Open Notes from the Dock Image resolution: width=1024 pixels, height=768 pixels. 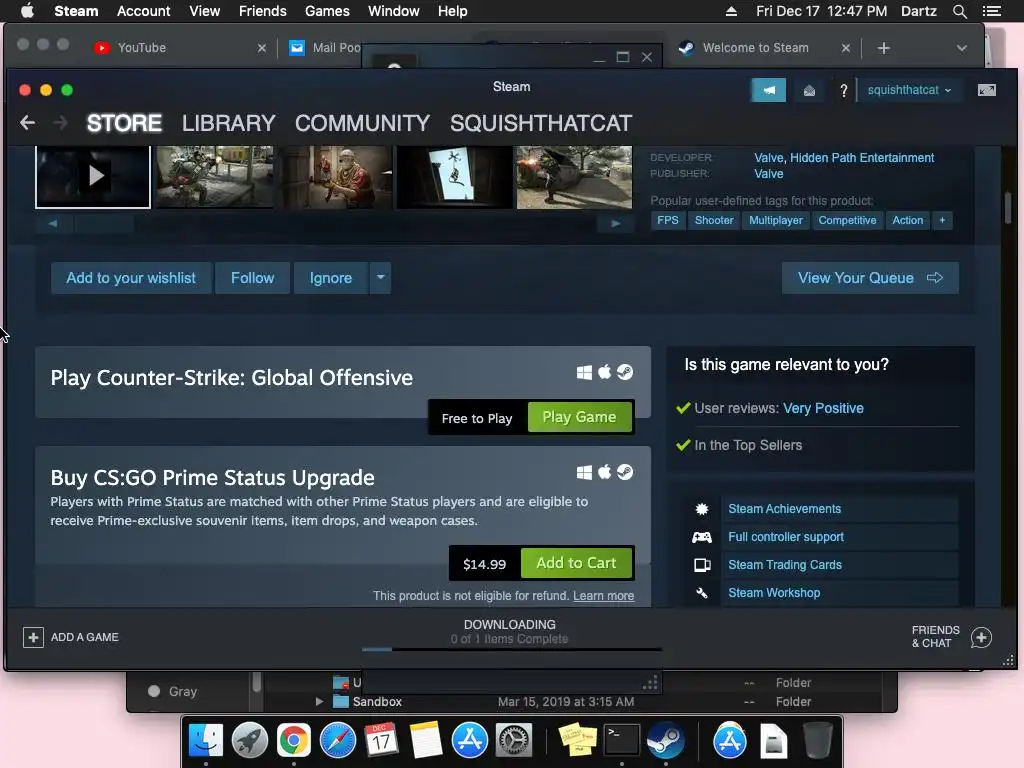click(x=426, y=741)
